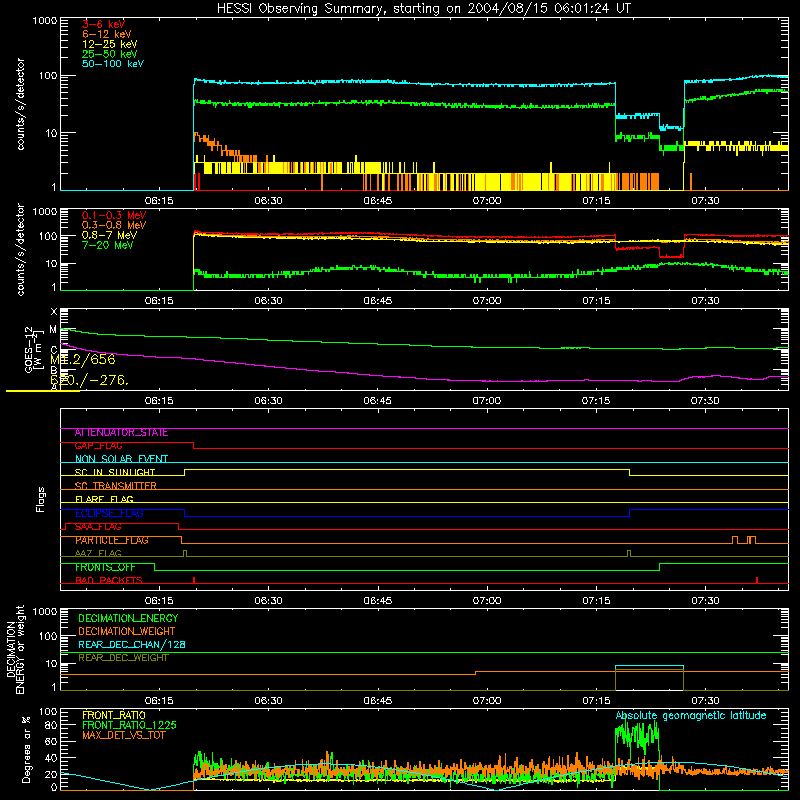Click the REAR_DEC_WEIGHT legend label
The height and width of the screenshot is (800, 800).
[x=123, y=658]
